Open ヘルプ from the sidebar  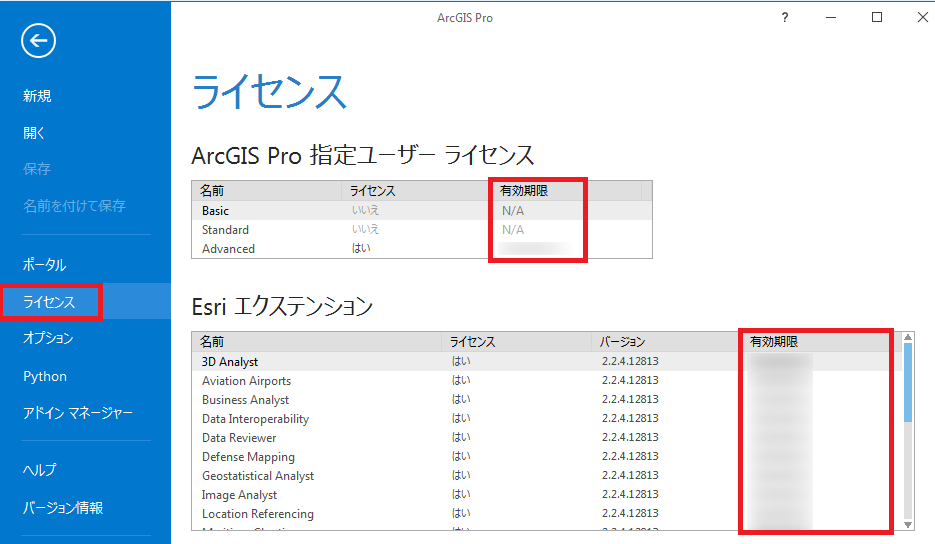[x=40, y=470]
